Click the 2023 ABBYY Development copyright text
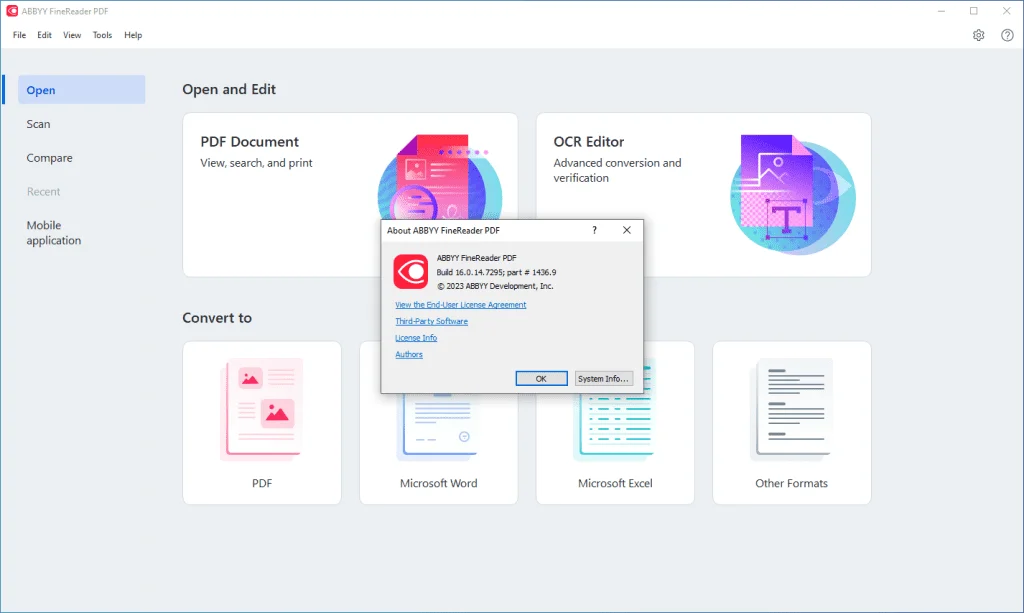This screenshot has height=613, width=1024. coord(495,286)
